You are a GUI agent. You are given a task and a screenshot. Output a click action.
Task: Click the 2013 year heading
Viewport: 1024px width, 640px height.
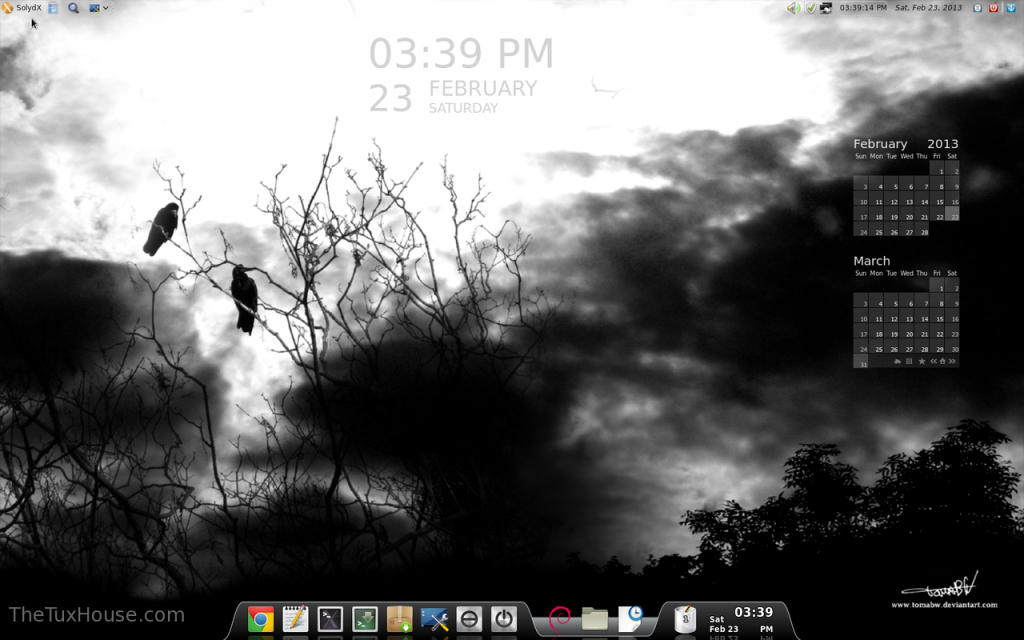(942, 144)
